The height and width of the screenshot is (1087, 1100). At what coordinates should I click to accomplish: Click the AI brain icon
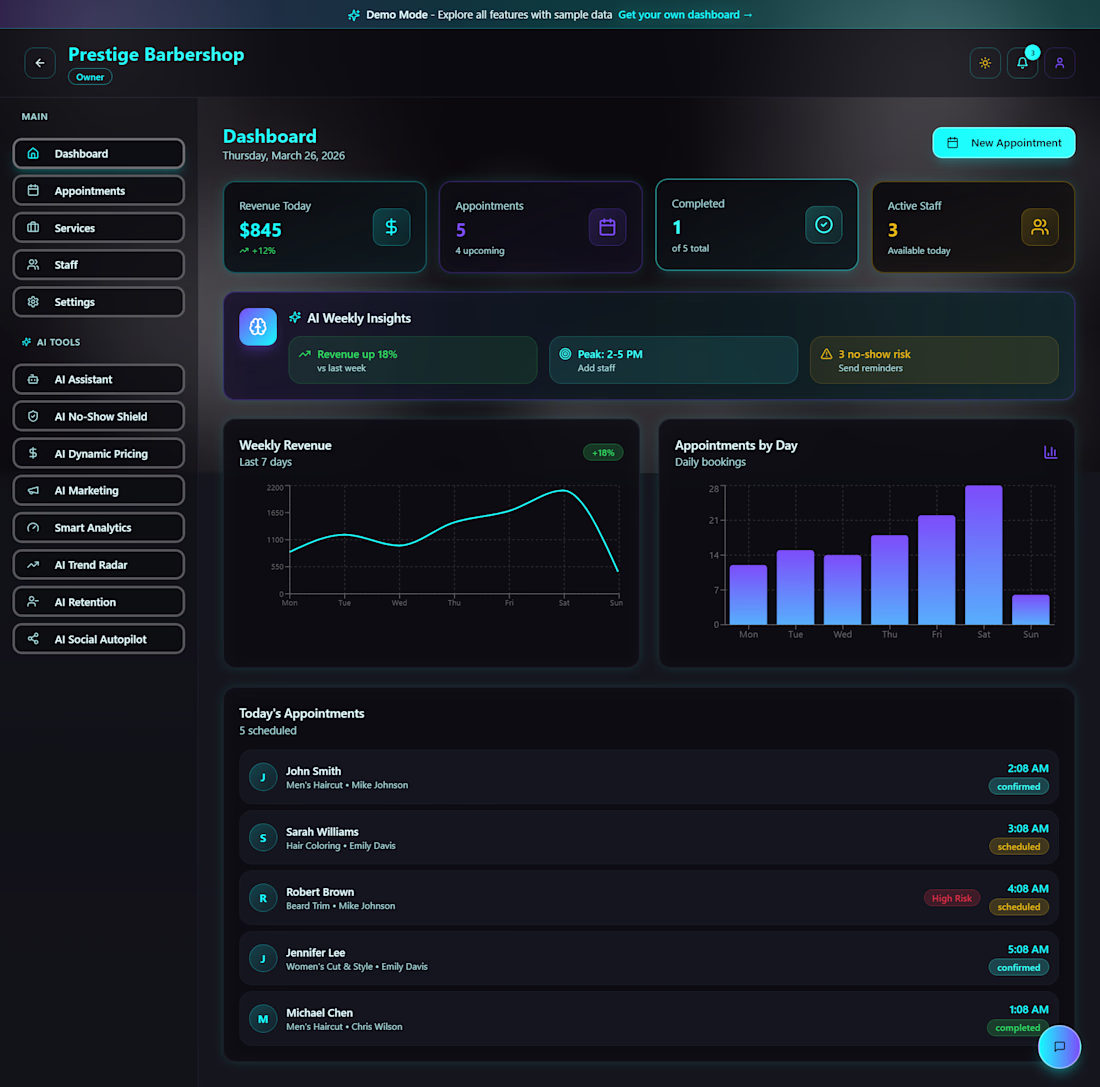pos(258,326)
